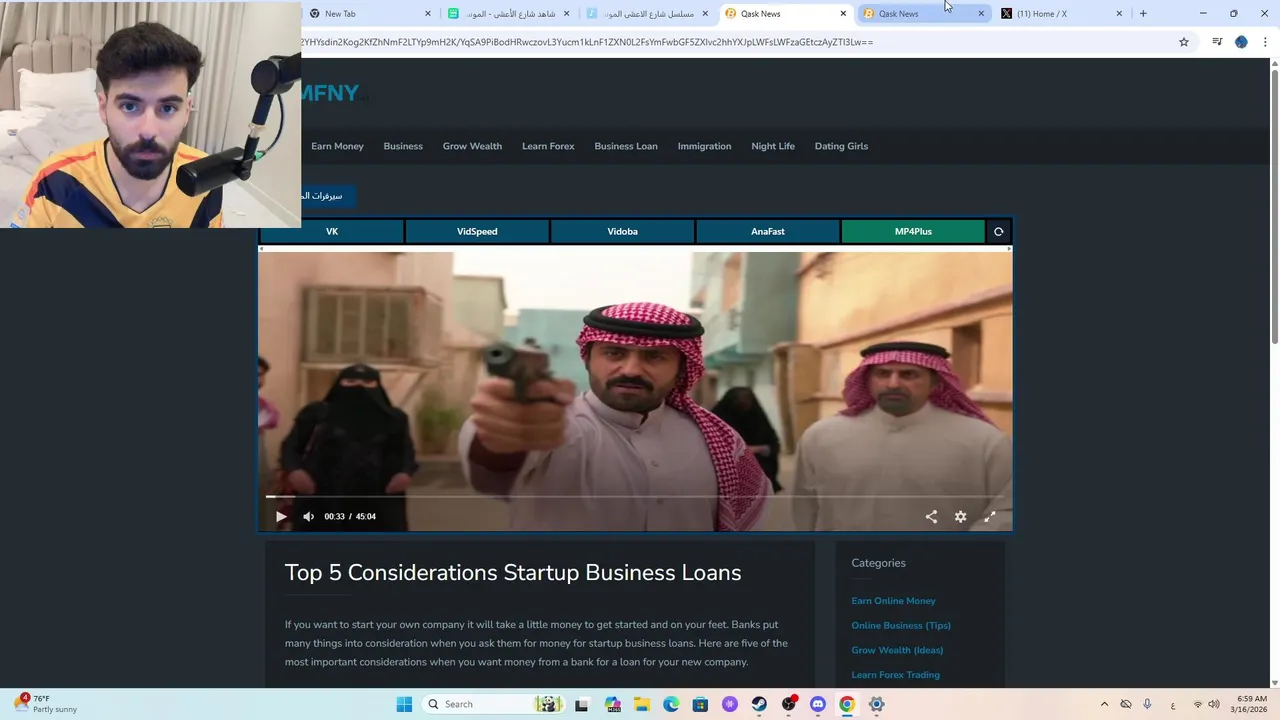Open the purple audio app on taskbar

[730, 704]
